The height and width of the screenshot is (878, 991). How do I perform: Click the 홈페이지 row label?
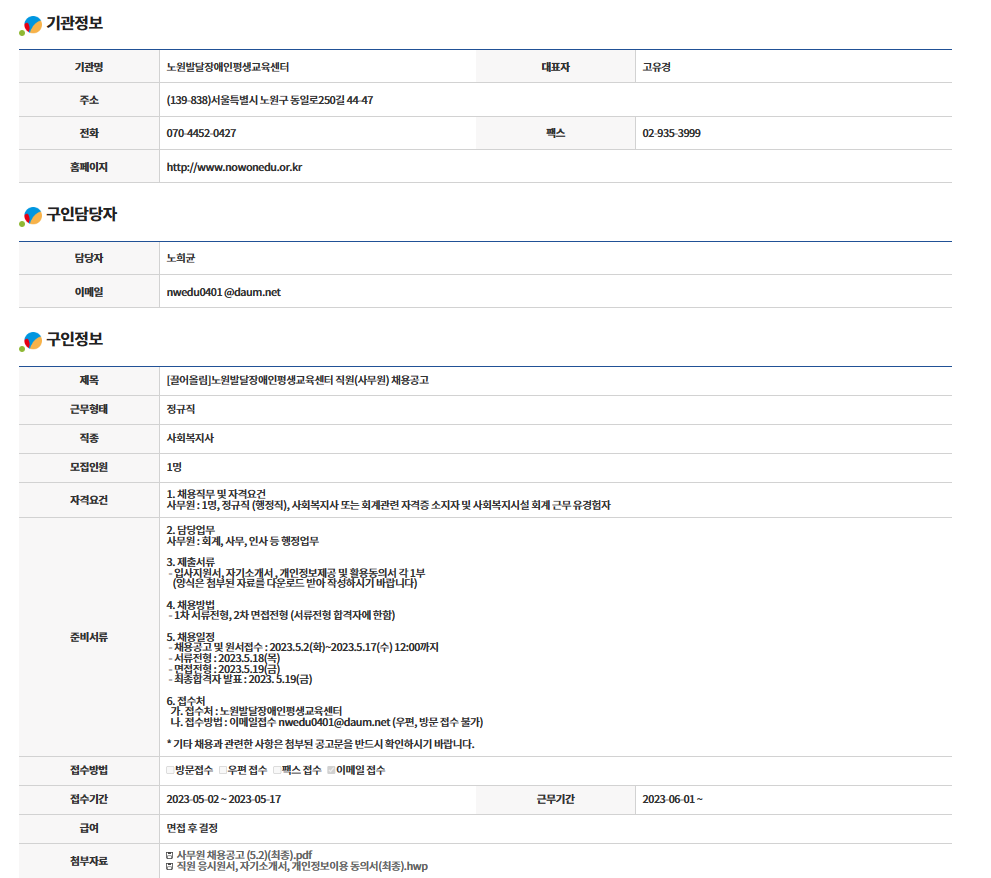coord(89,168)
